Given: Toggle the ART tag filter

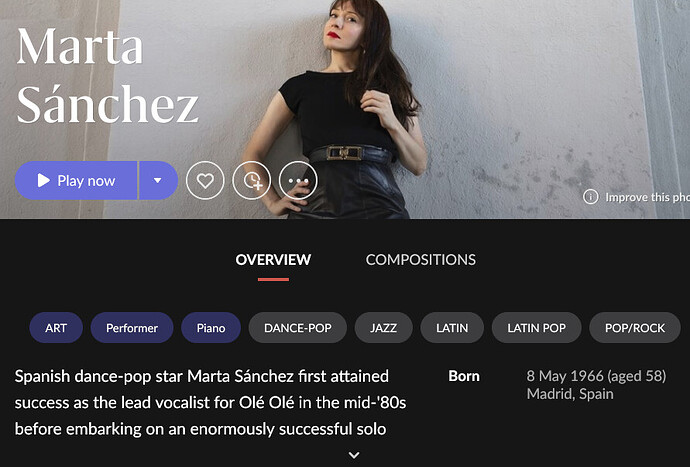Looking at the screenshot, I should tap(56, 328).
